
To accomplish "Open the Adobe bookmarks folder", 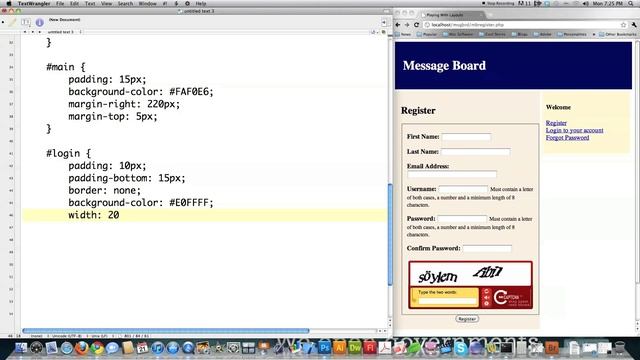I will click(542, 34).
